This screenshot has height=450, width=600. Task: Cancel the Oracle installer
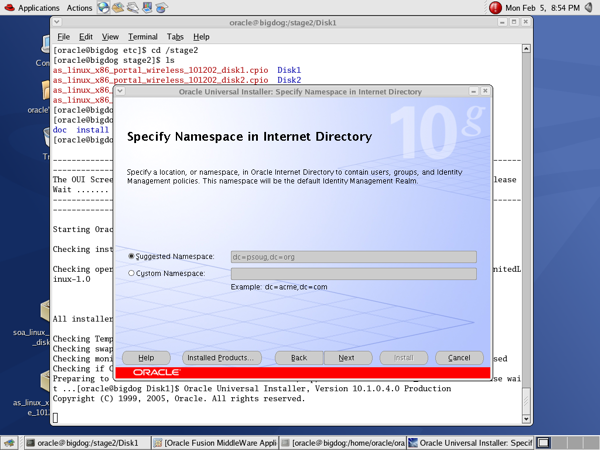[459, 358]
